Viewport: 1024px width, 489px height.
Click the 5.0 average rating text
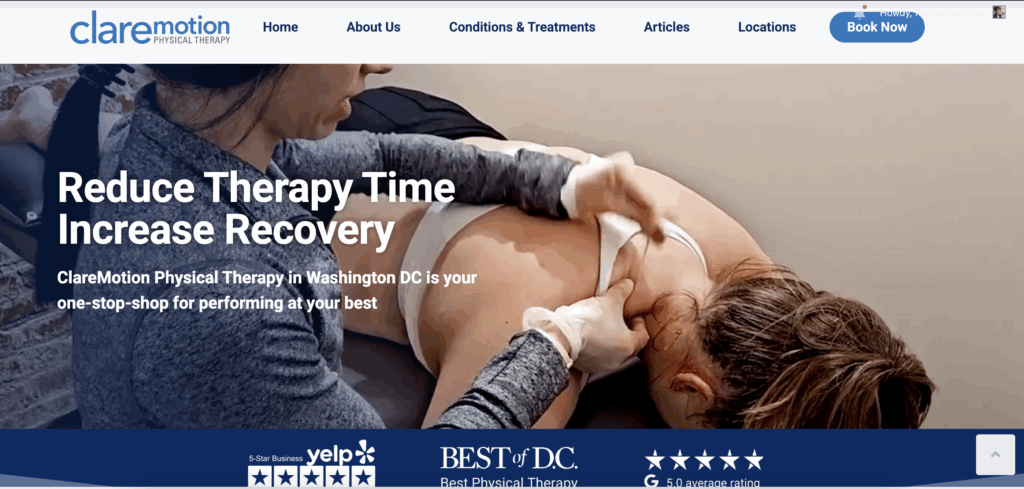pyautogui.click(x=712, y=483)
